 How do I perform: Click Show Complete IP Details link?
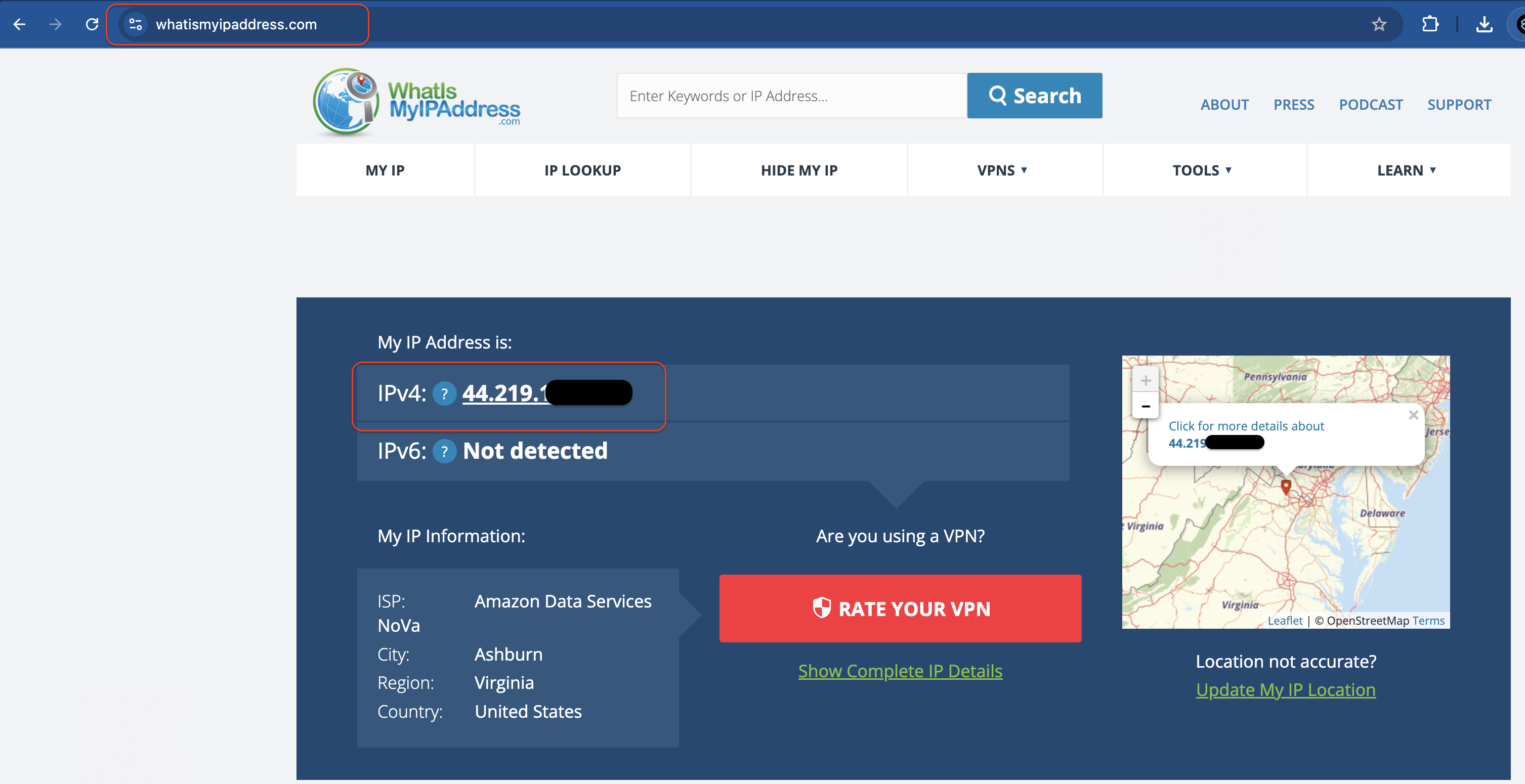click(x=900, y=671)
